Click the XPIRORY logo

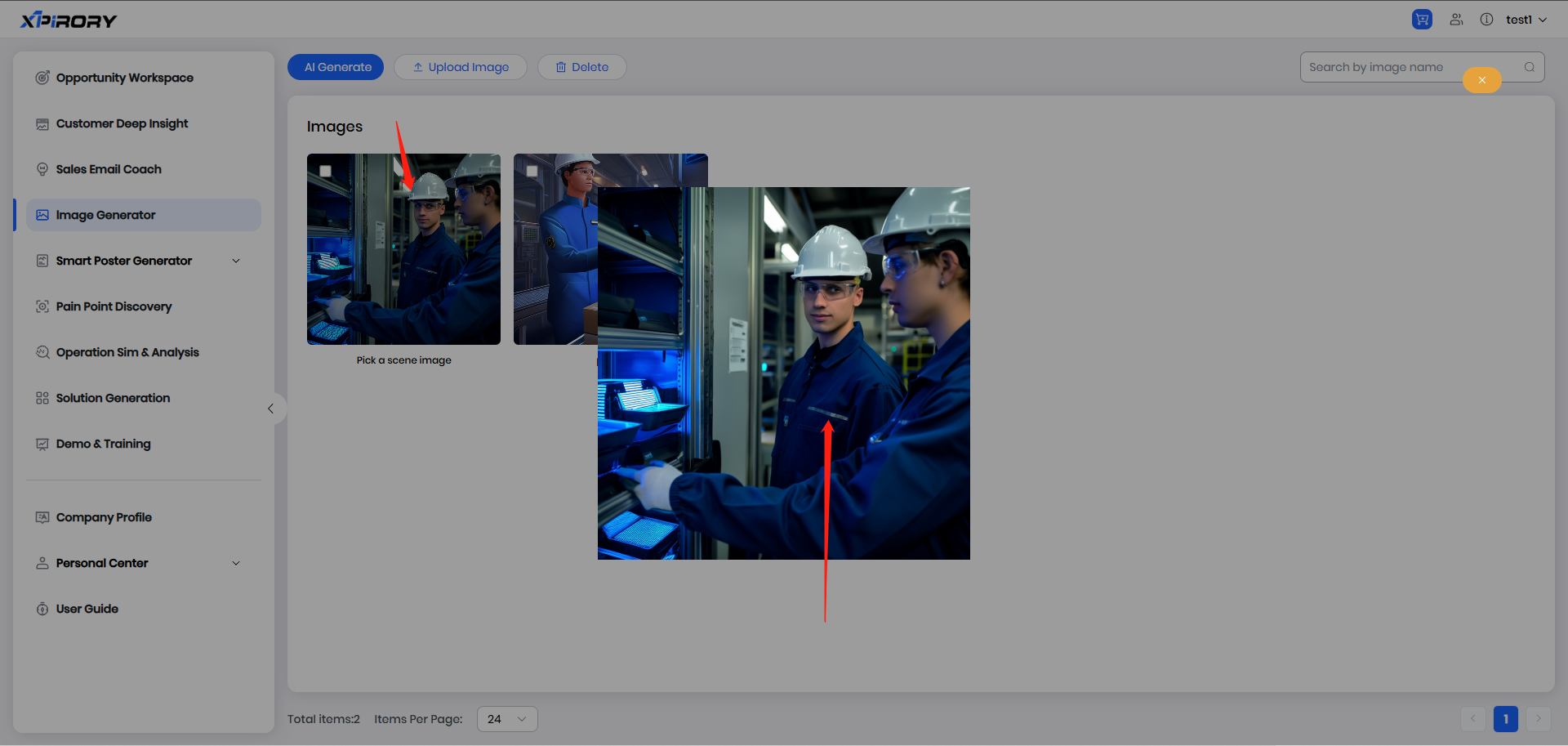point(69,20)
